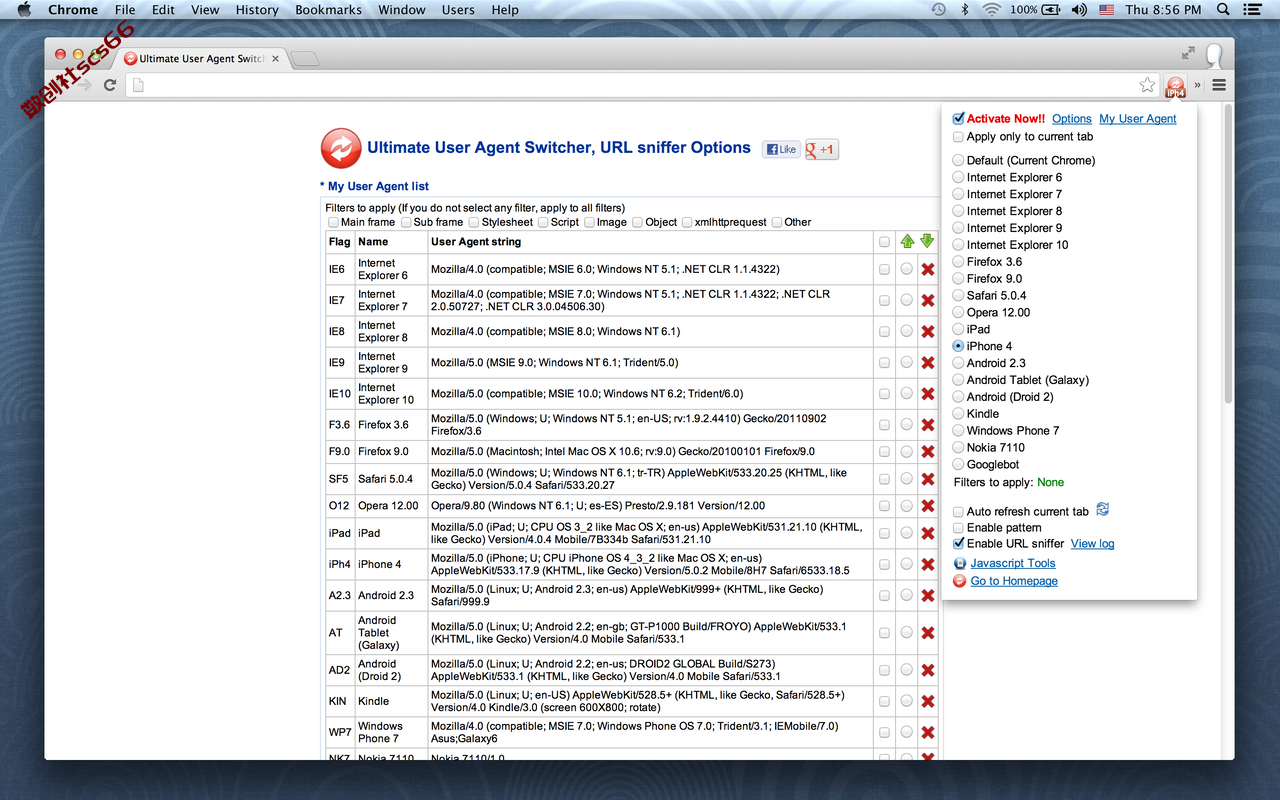Open Notification Center list icon
Screen dimensions: 1280x800
1253,9
